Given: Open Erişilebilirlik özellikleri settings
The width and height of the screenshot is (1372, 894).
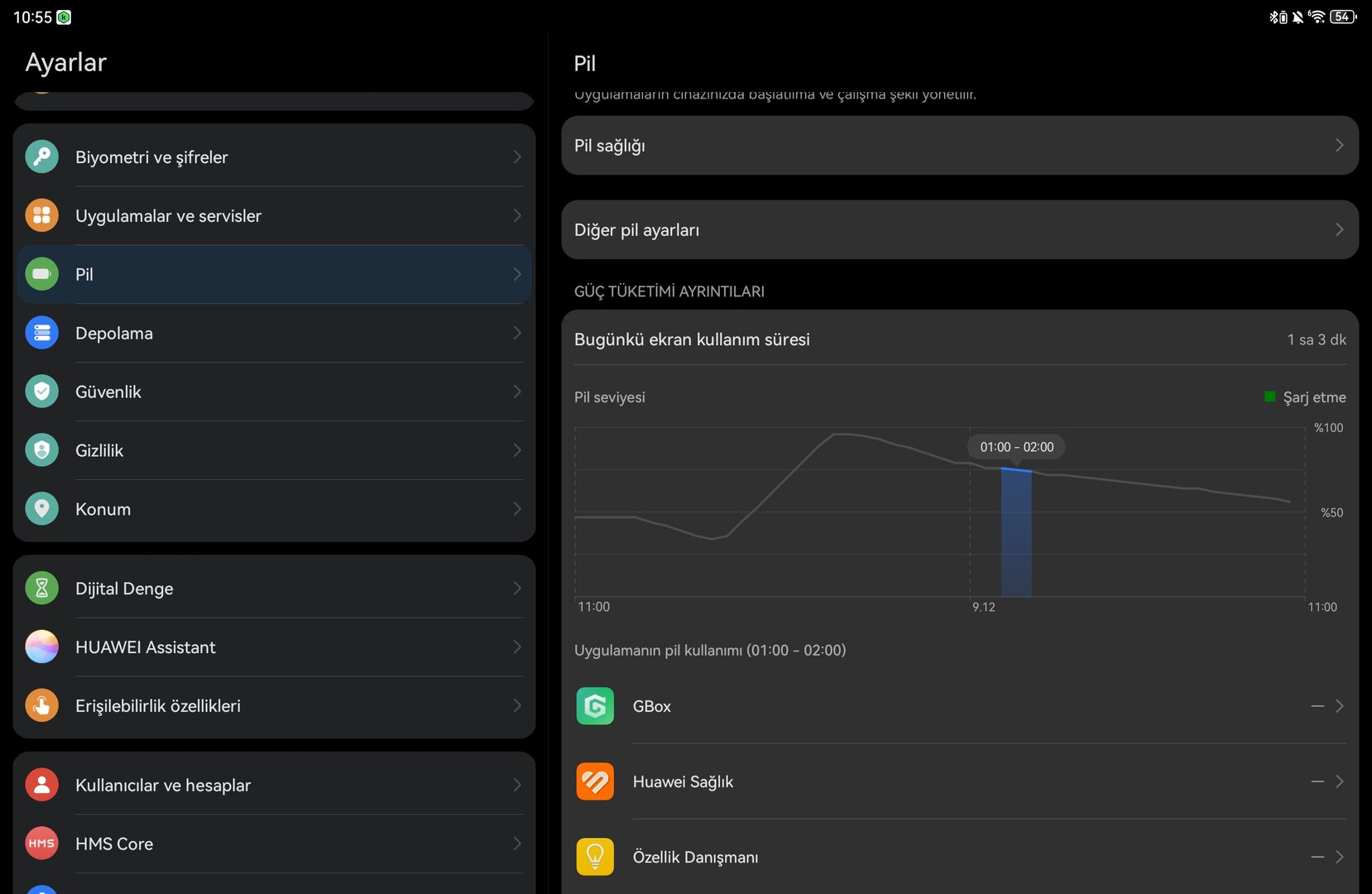Looking at the screenshot, I should (274, 705).
